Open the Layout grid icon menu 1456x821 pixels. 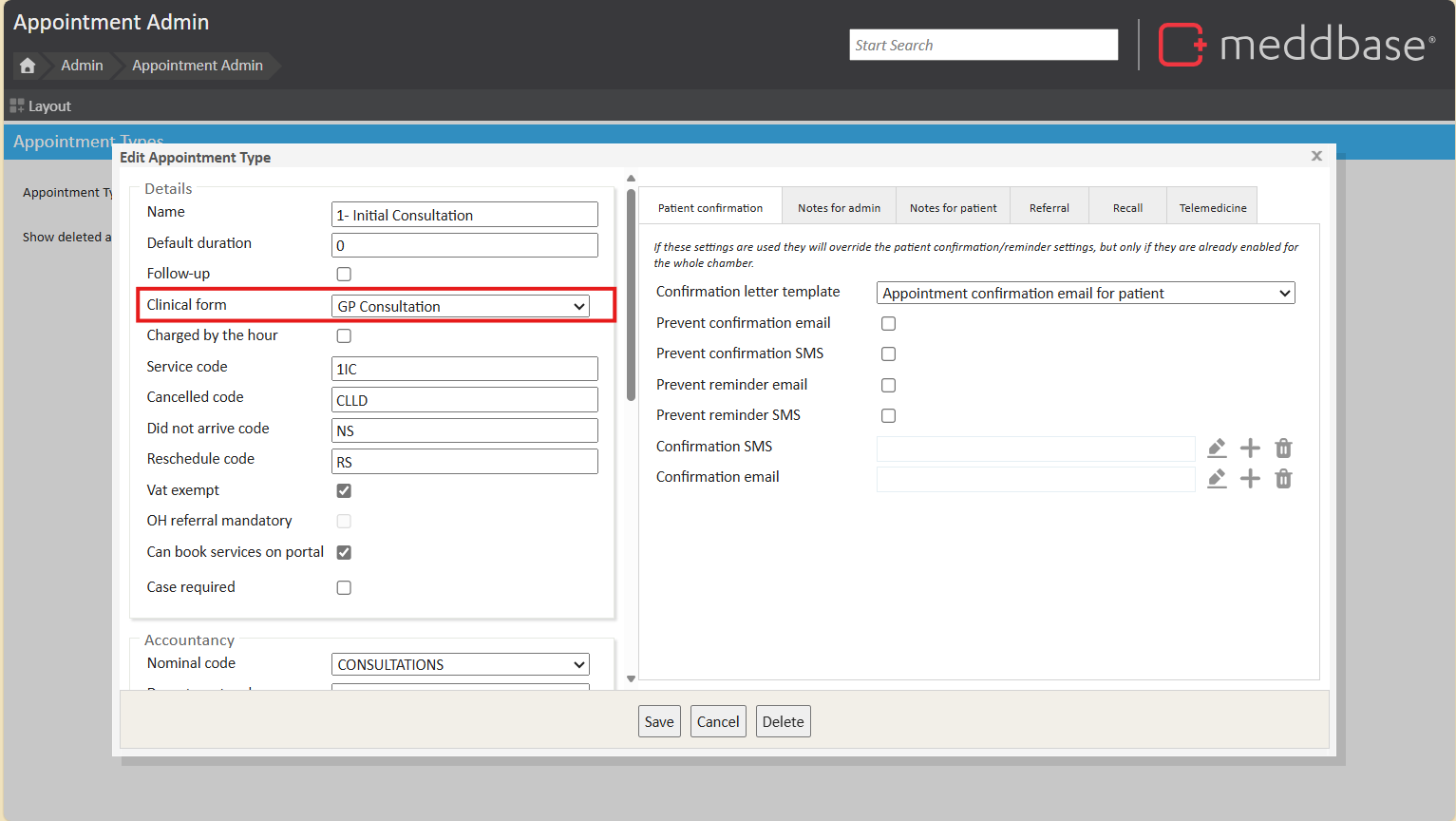[17, 106]
